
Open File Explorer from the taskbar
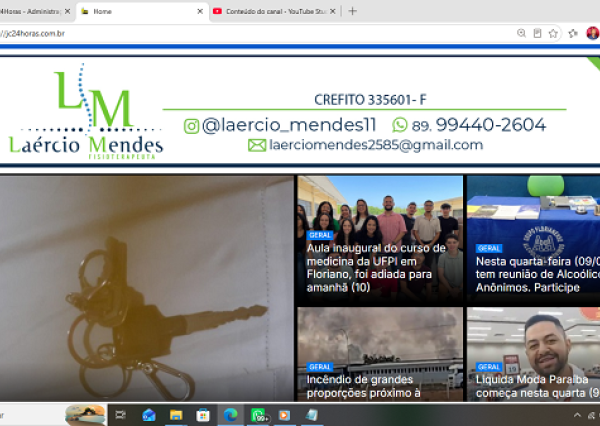tap(176, 415)
